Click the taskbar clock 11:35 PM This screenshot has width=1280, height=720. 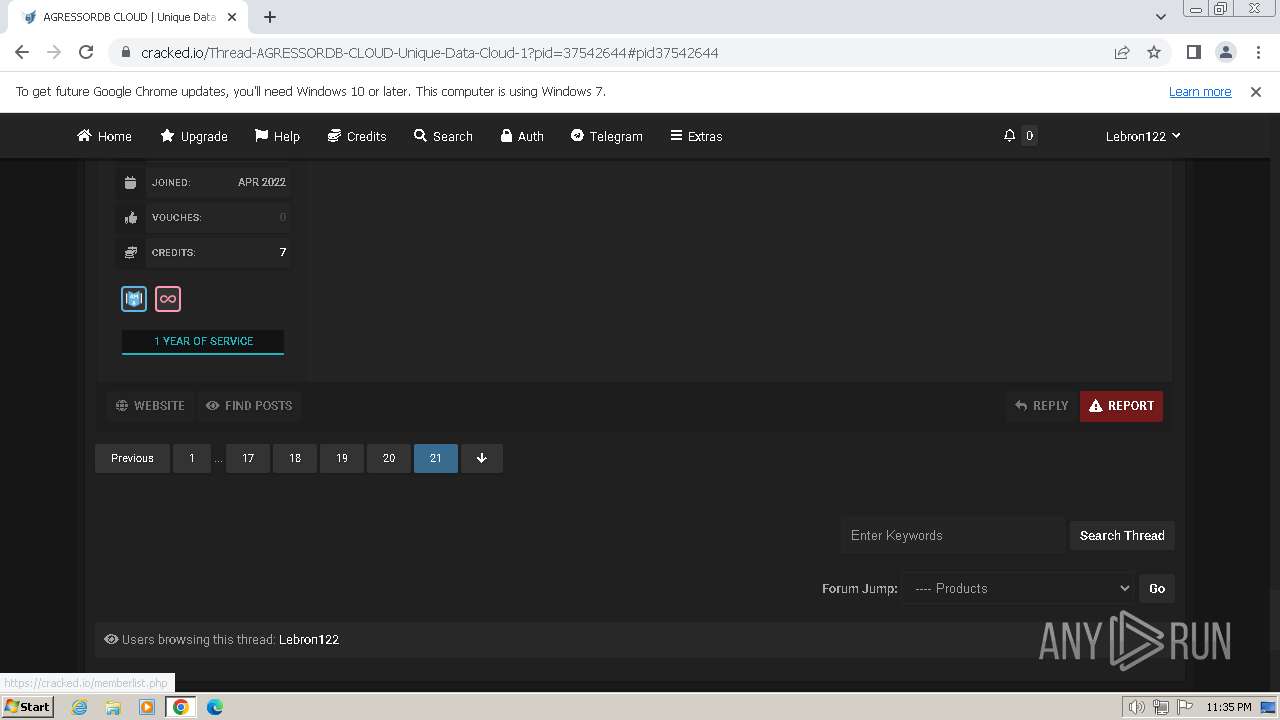(1229, 707)
